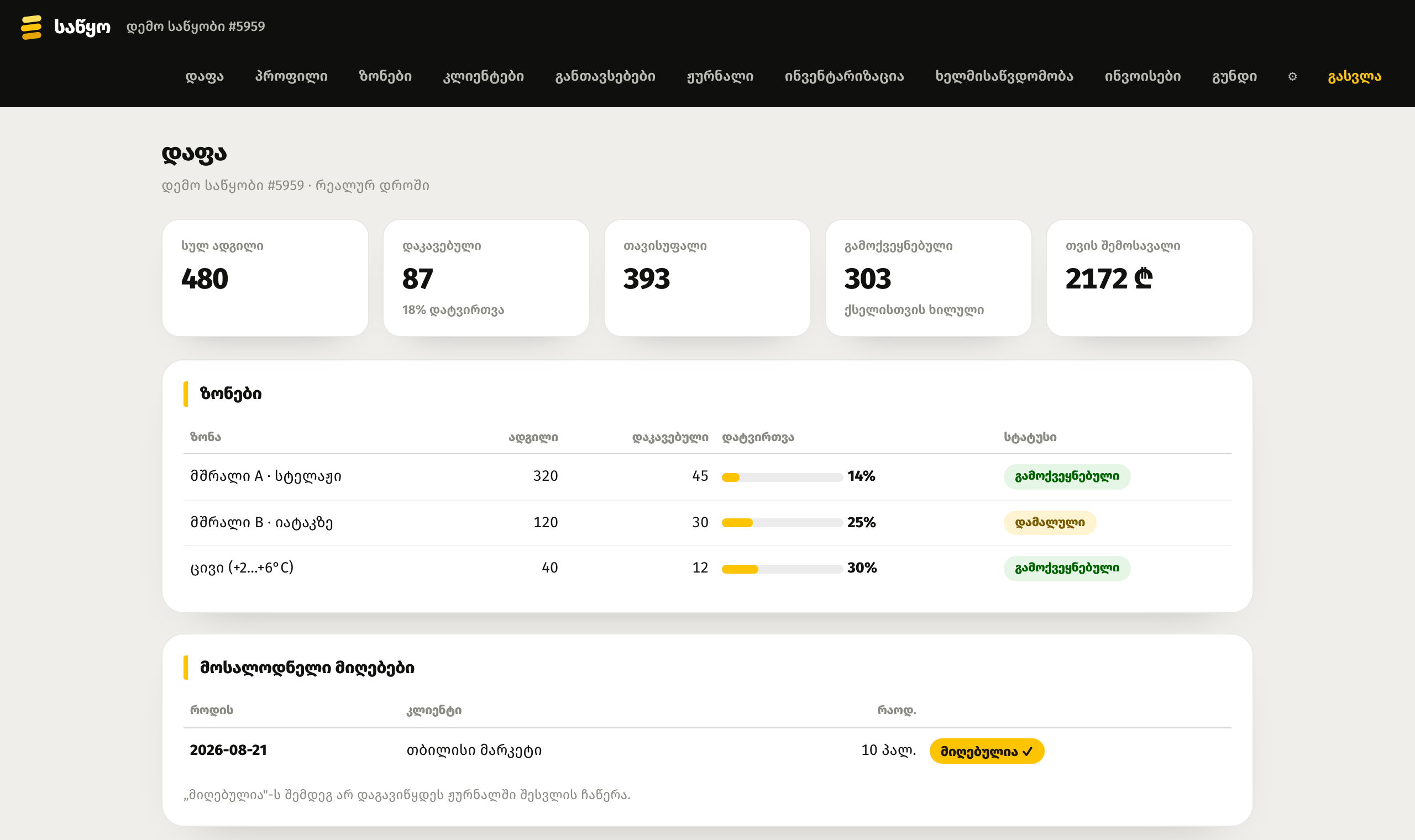
Task: Click the თავისუფალი 393 card
Action: point(707,278)
